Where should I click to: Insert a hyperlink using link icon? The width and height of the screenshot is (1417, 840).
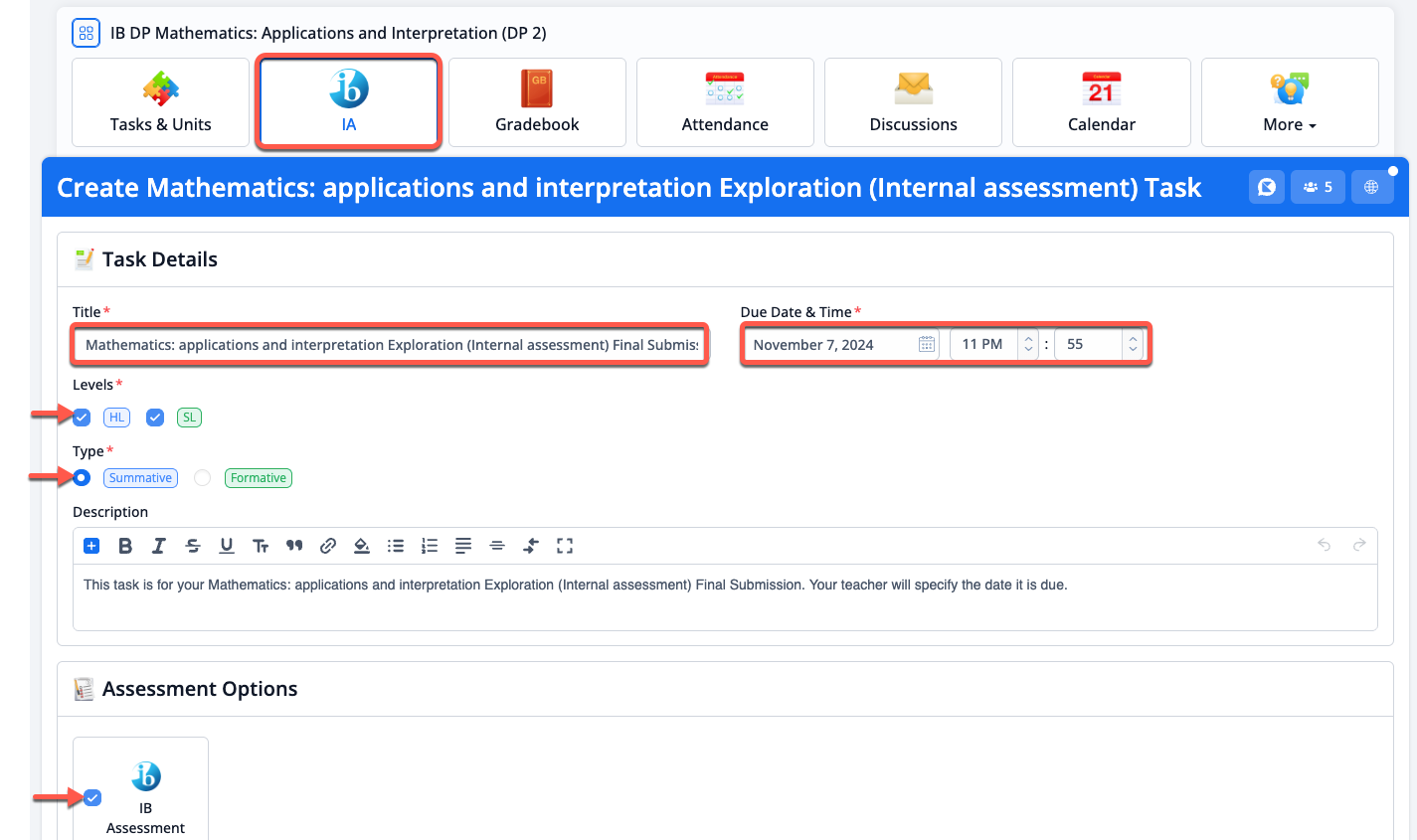tap(328, 546)
